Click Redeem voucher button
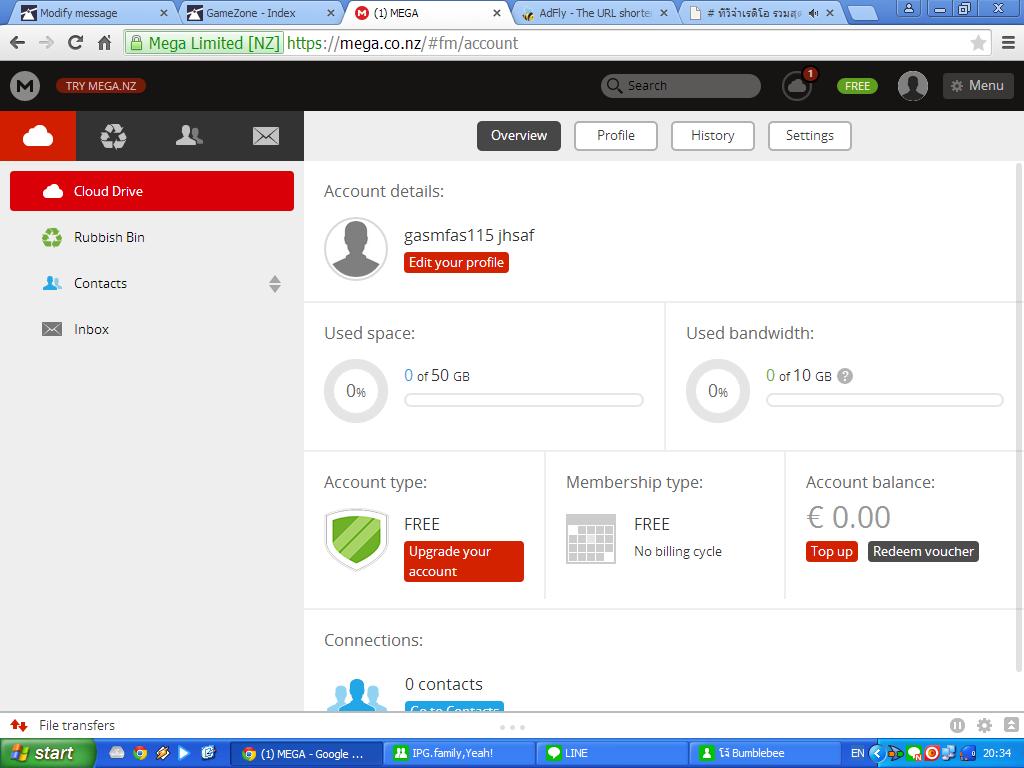This screenshot has height=768, width=1024. pos(923,551)
